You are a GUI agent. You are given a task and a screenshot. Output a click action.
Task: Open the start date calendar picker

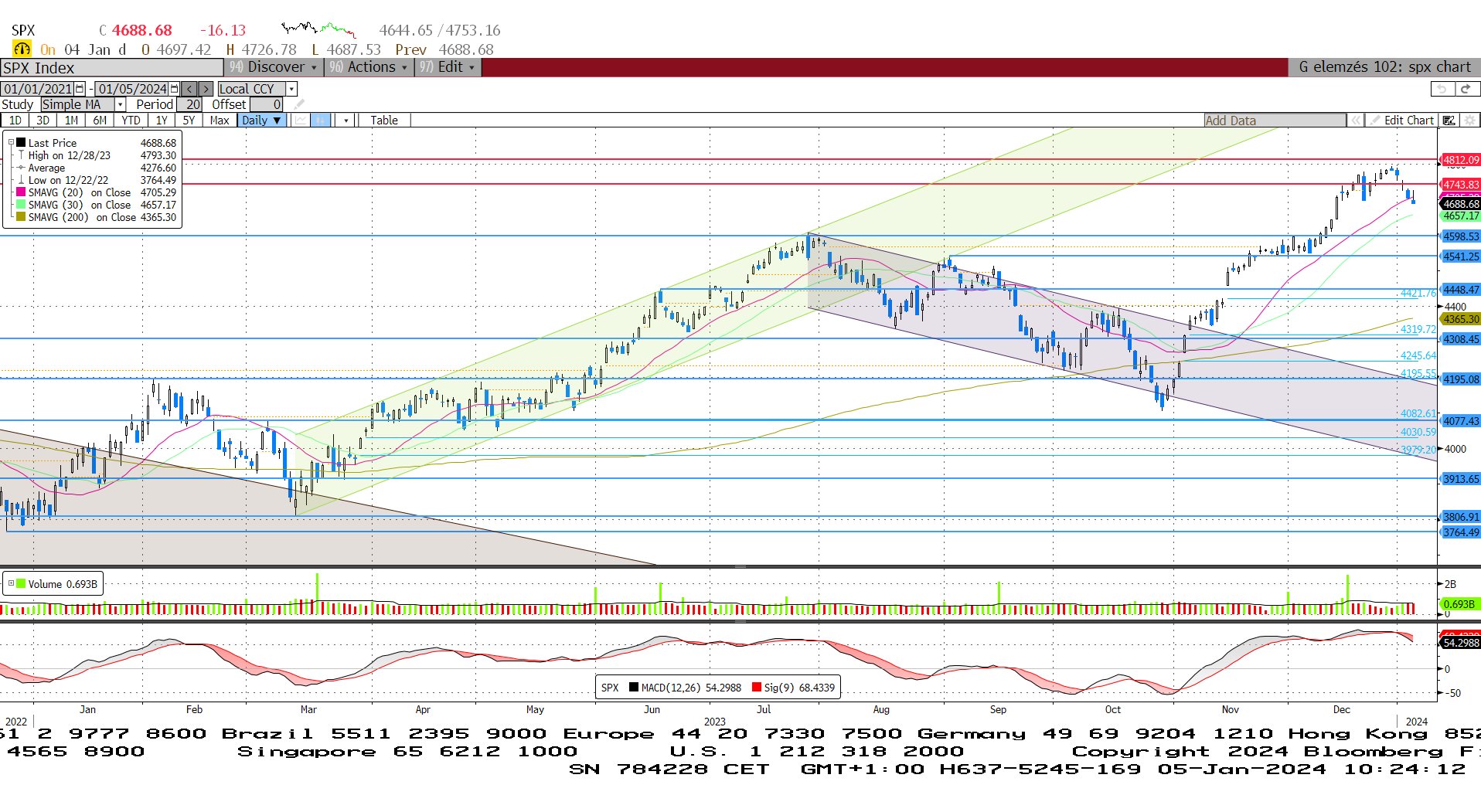coord(80,89)
